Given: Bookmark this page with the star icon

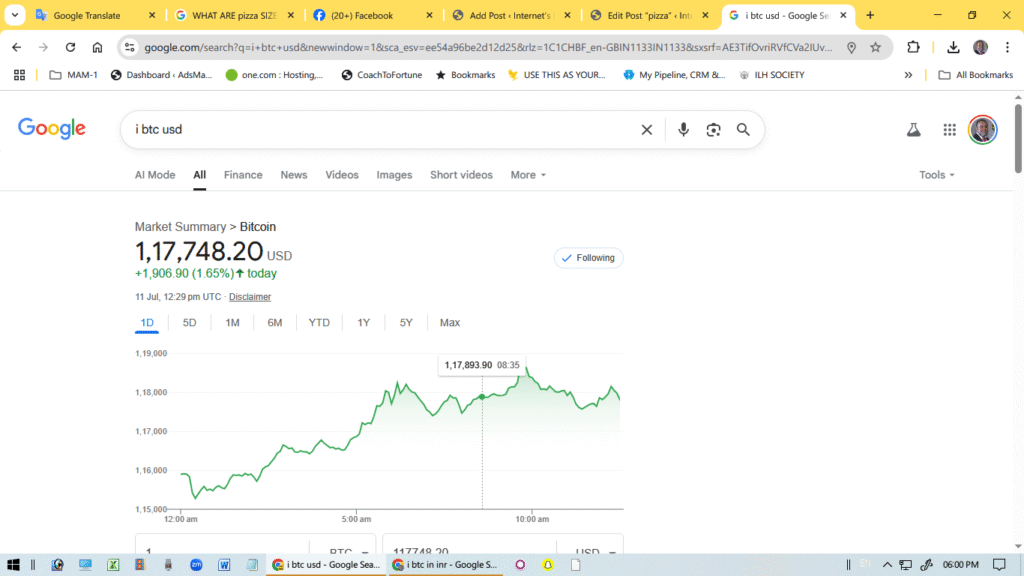Looking at the screenshot, I should [x=876, y=47].
